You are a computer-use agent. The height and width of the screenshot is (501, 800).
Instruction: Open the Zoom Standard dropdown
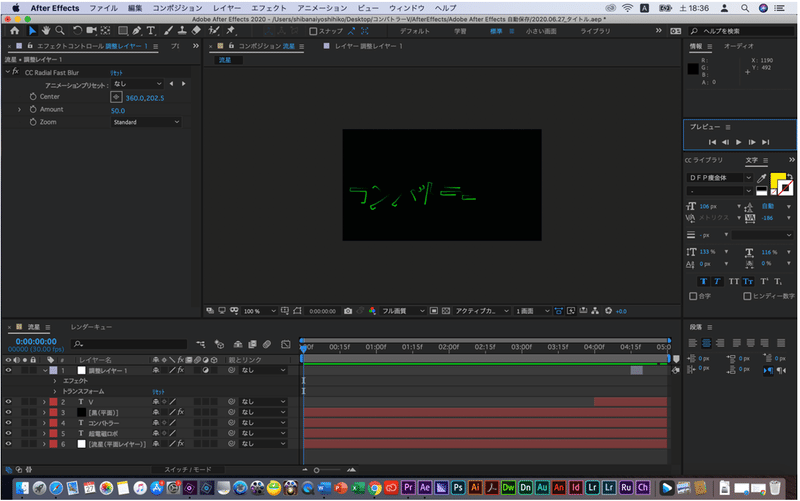point(146,122)
